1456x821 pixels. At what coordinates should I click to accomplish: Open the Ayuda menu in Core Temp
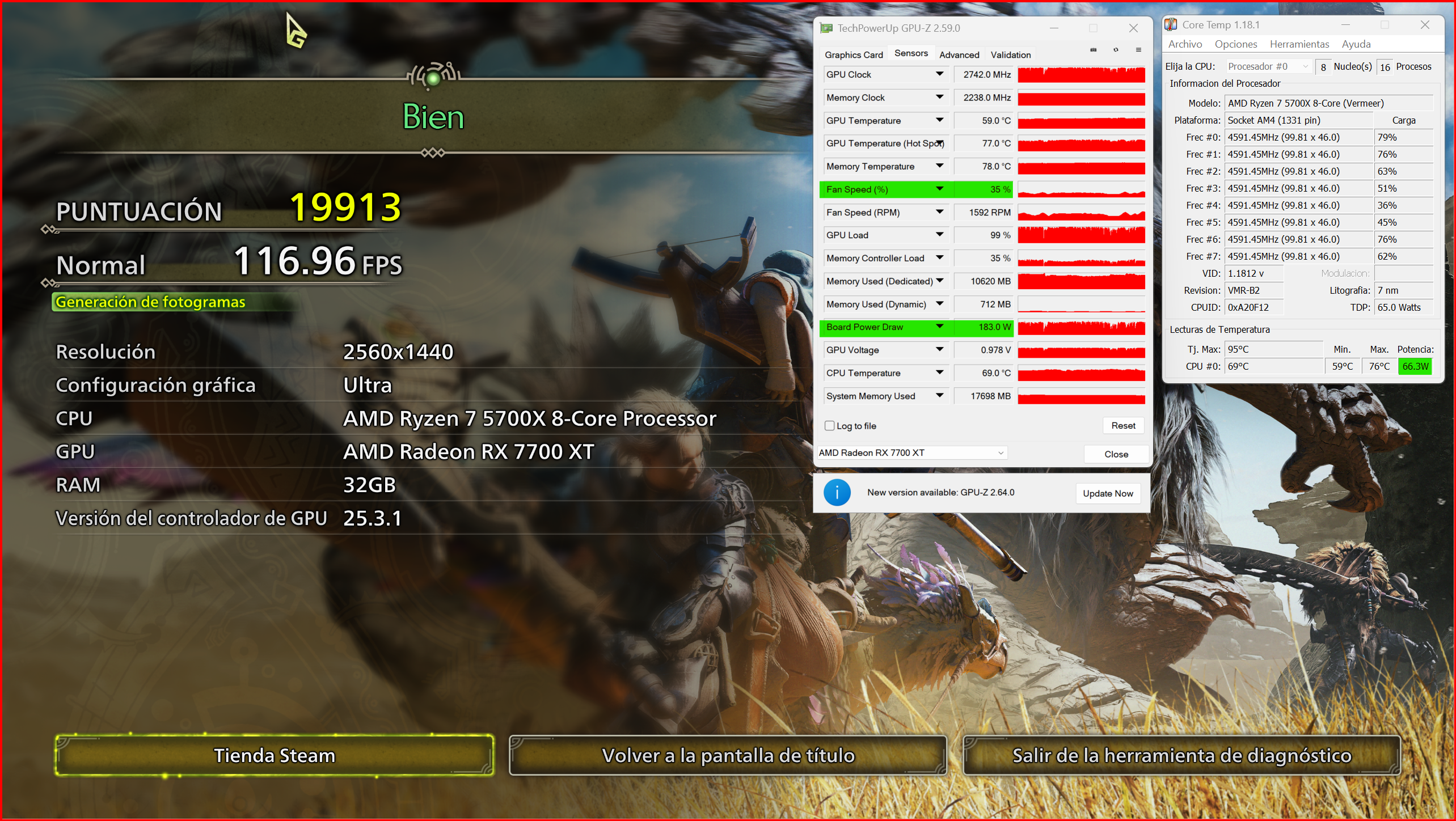tap(1356, 44)
